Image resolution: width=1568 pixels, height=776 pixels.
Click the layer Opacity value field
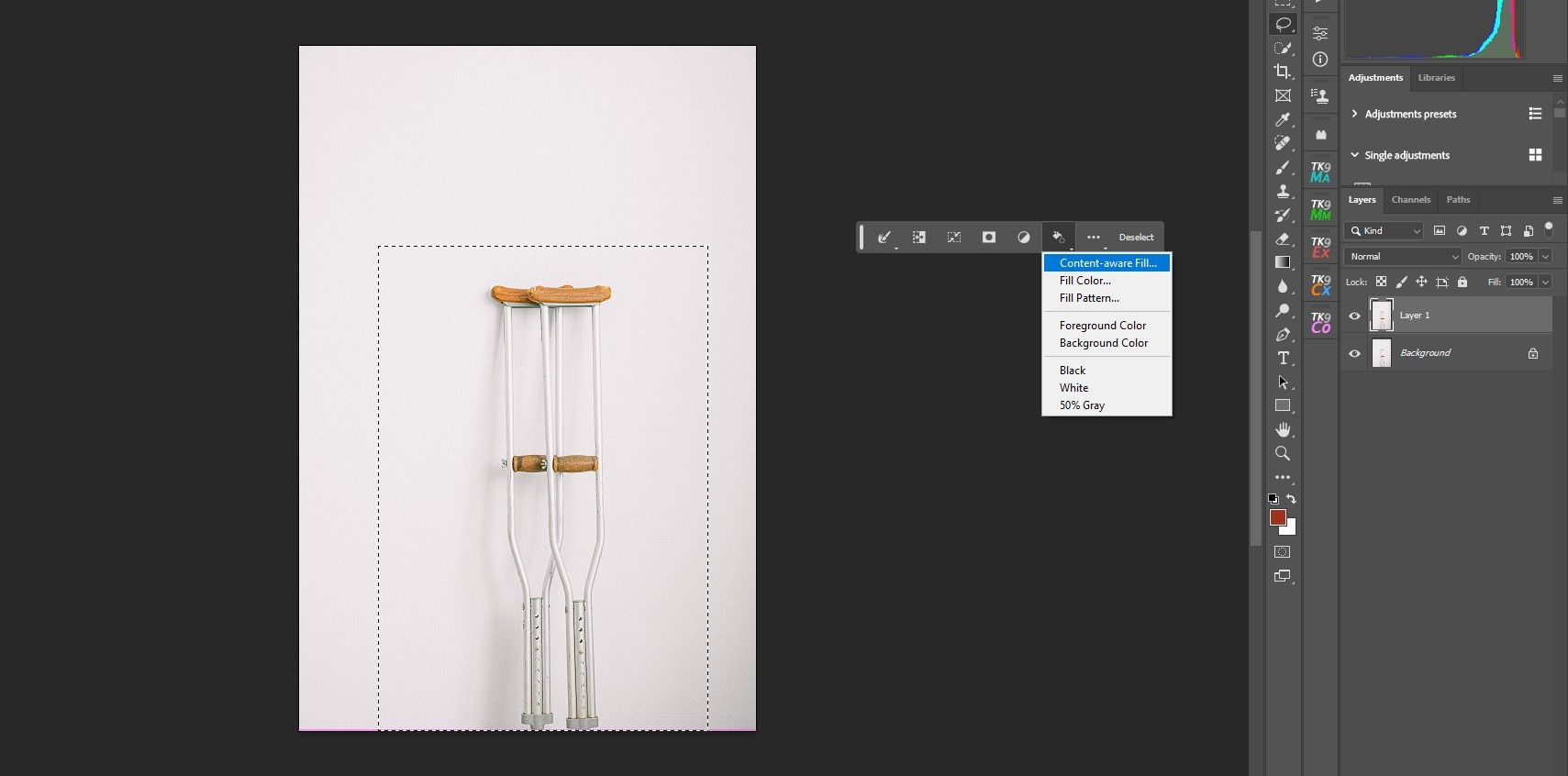click(1520, 257)
